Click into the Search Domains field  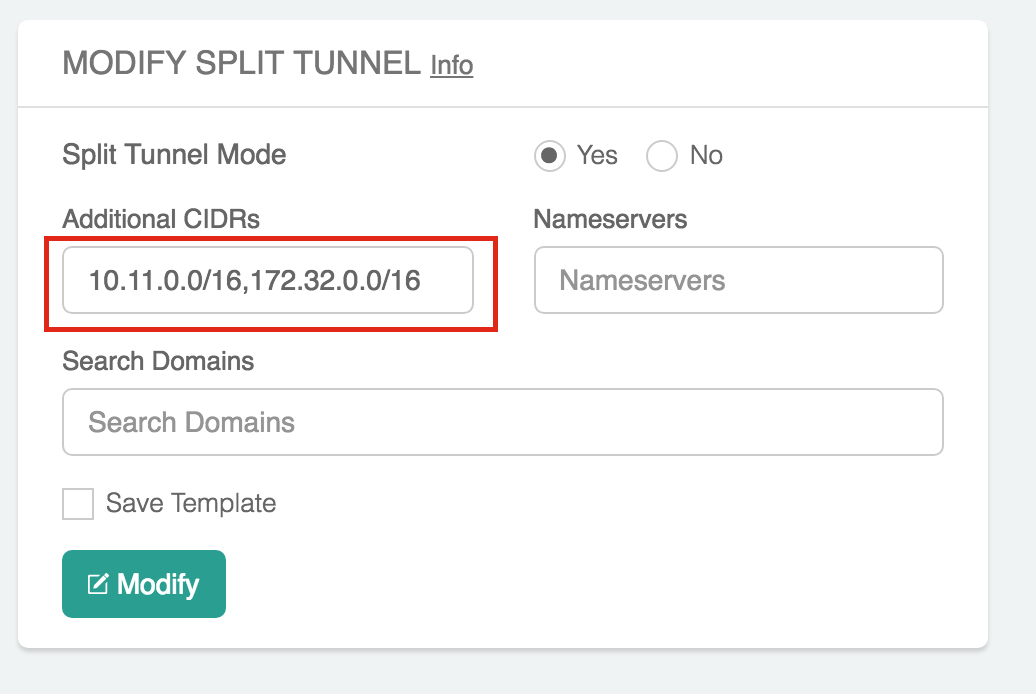[x=502, y=422]
